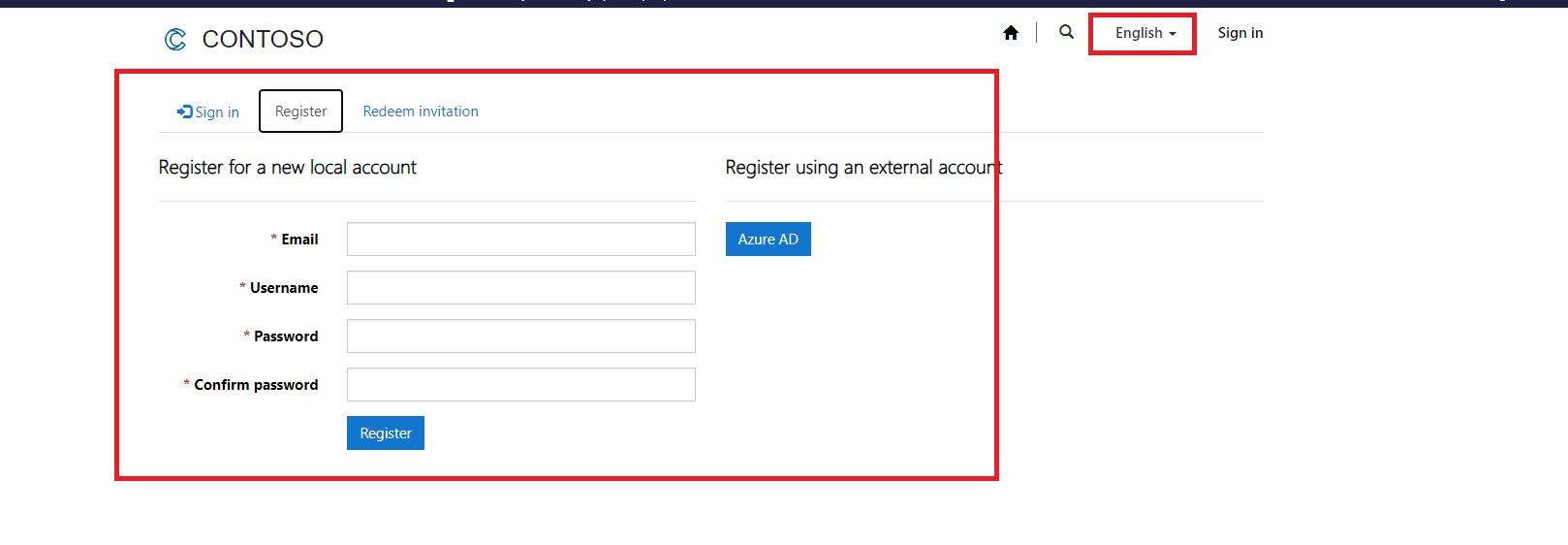The height and width of the screenshot is (545, 1568).
Task: Select the Password input field
Action: pyautogui.click(x=520, y=337)
